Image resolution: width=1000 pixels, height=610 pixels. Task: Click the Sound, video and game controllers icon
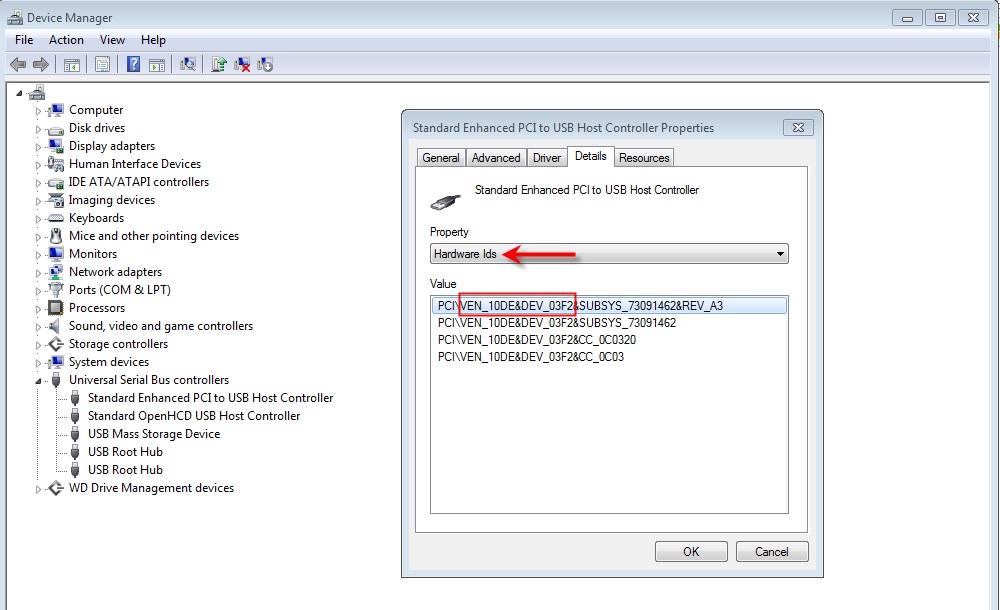[55, 326]
